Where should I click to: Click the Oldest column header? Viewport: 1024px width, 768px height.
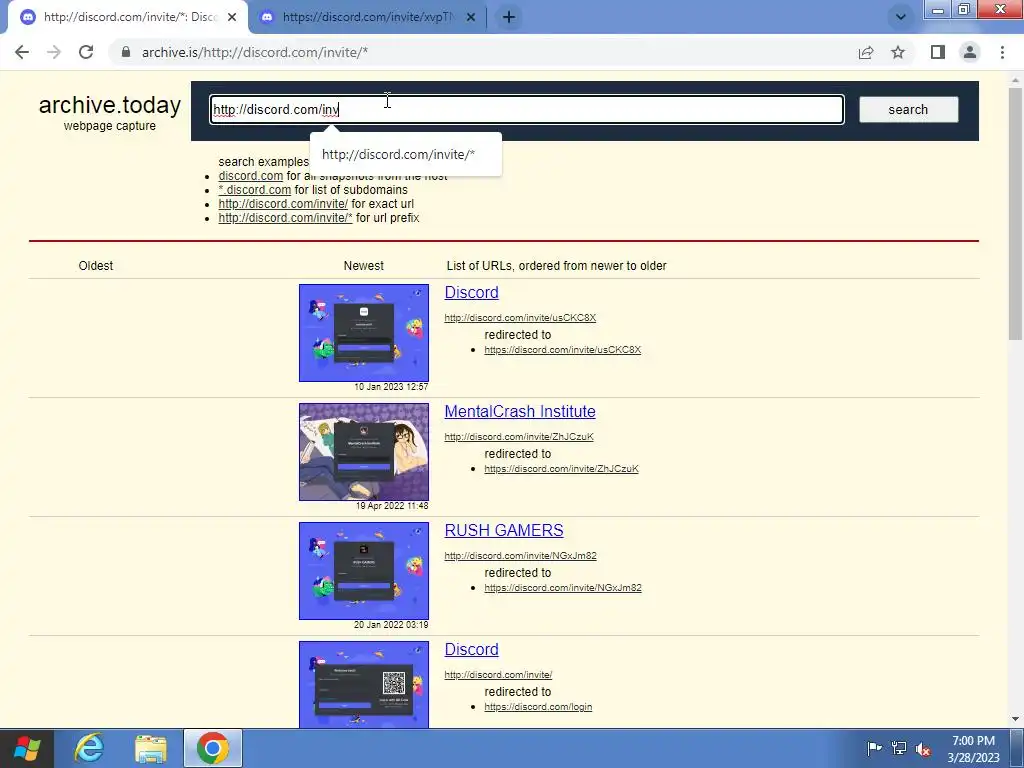[x=95, y=266]
